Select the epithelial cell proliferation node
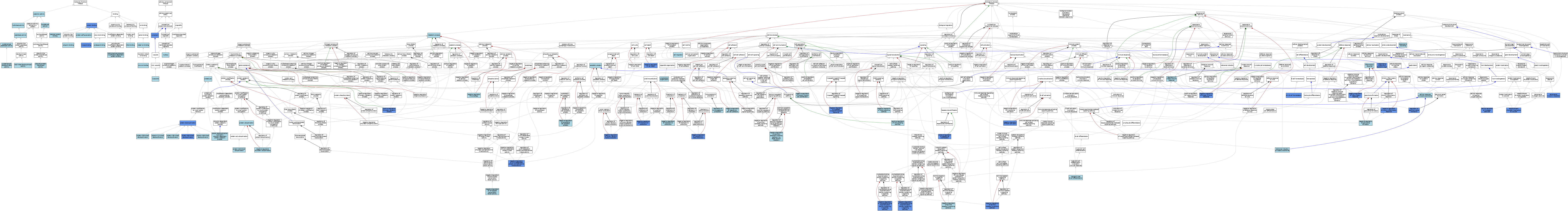 (816, 55)
